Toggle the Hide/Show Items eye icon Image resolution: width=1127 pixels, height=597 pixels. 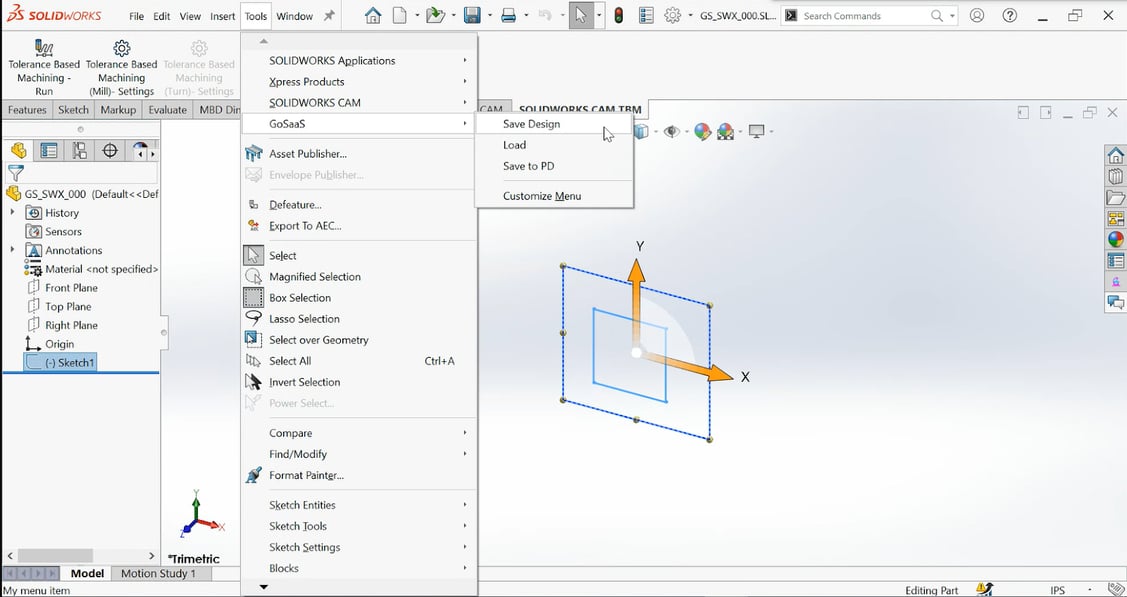(x=672, y=132)
